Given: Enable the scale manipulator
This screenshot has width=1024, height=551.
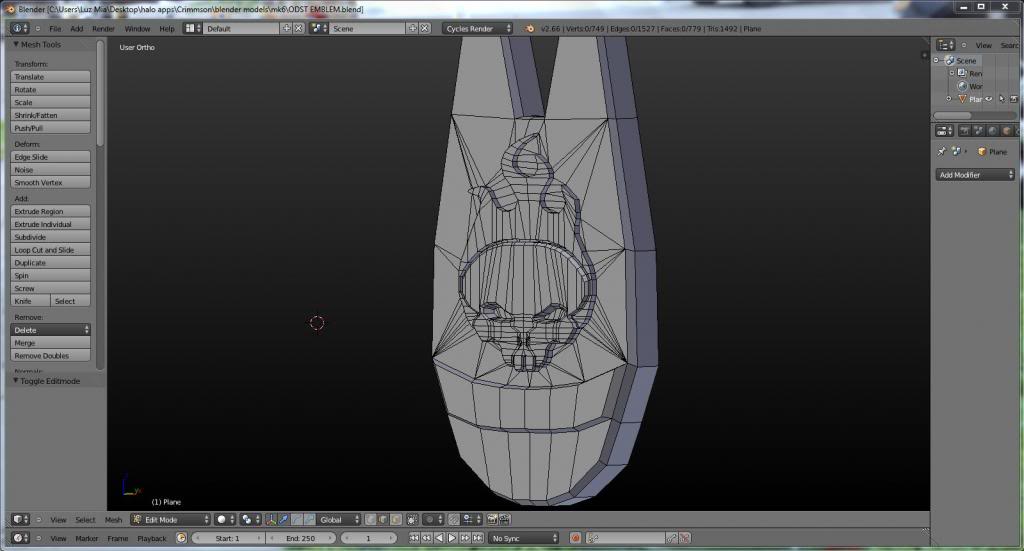Looking at the screenshot, I should point(310,520).
